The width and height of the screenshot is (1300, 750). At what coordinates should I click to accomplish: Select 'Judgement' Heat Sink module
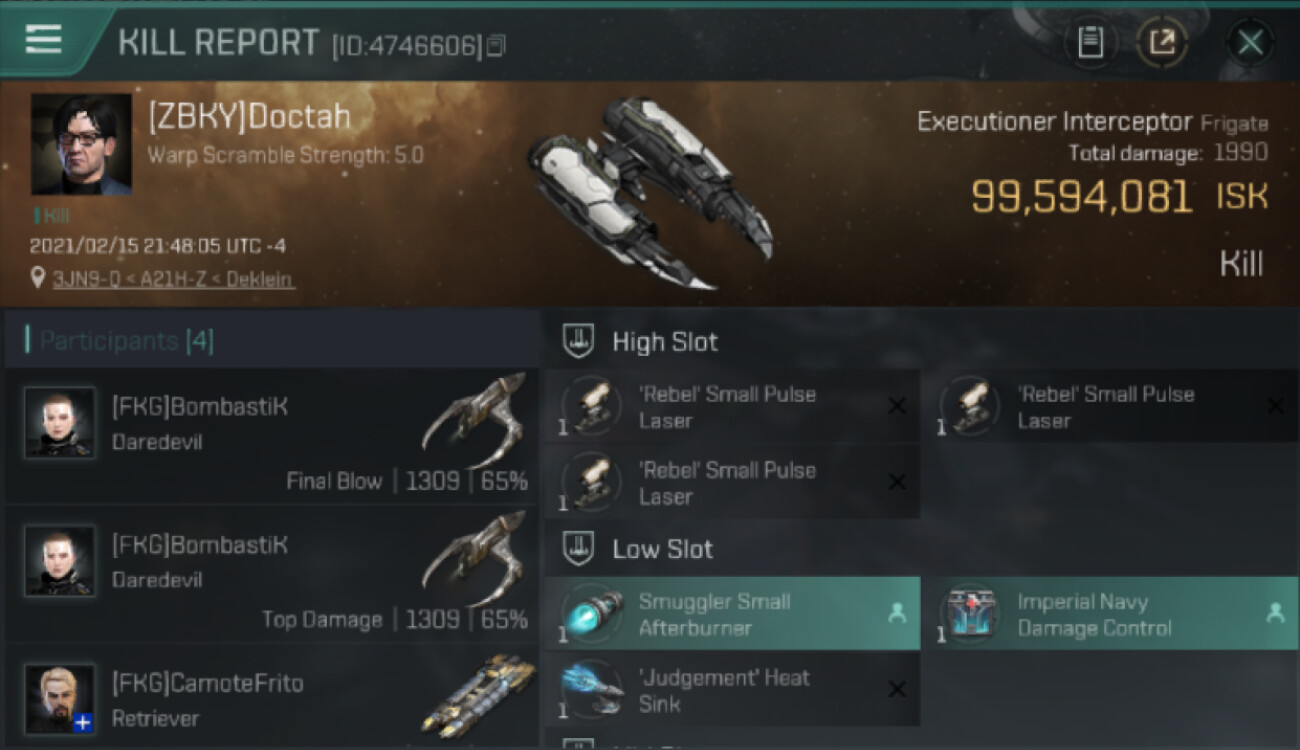732,690
